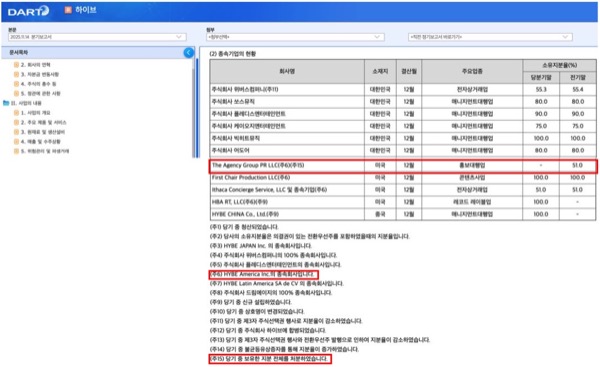
Task: Click the 100.0 전기말 value for 빅히트뮤직
Action: pos(577,138)
